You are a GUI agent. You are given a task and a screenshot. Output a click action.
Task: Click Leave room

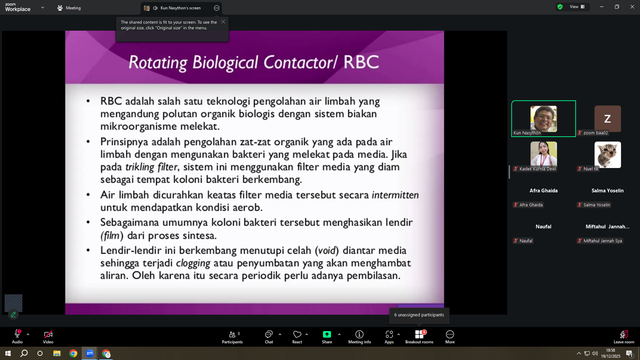624,336
